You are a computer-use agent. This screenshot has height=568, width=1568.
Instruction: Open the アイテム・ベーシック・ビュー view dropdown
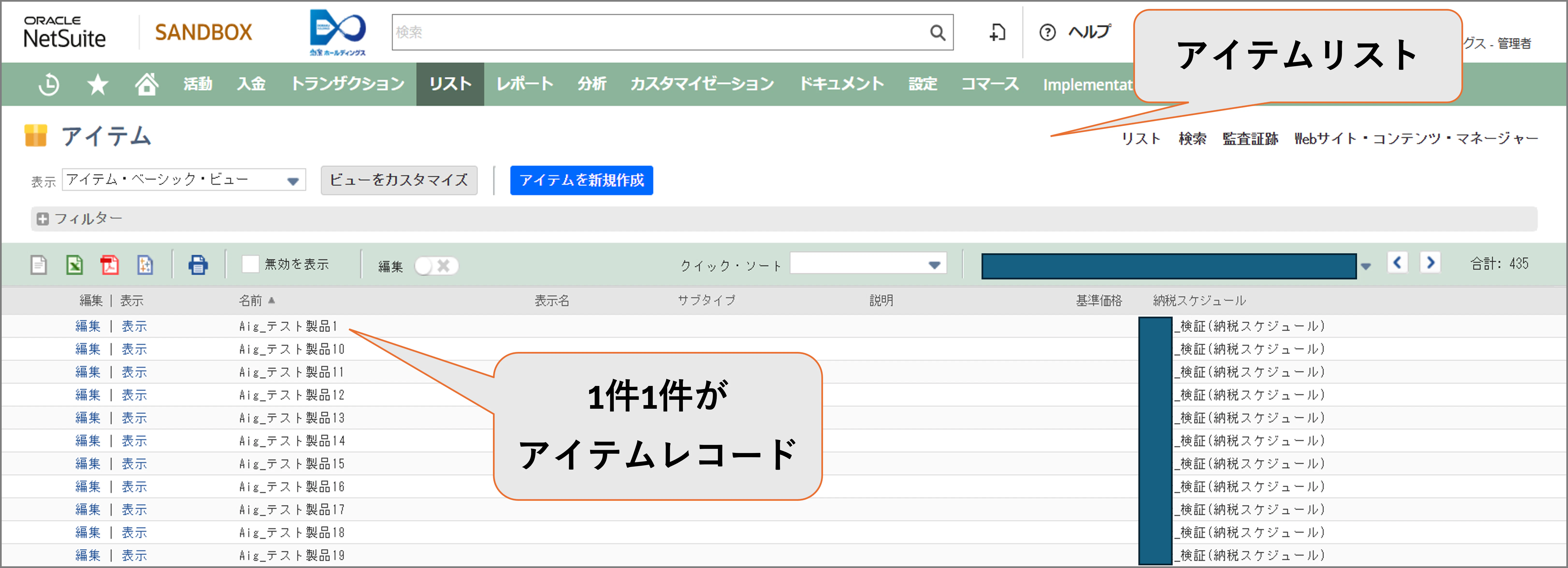tap(184, 180)
